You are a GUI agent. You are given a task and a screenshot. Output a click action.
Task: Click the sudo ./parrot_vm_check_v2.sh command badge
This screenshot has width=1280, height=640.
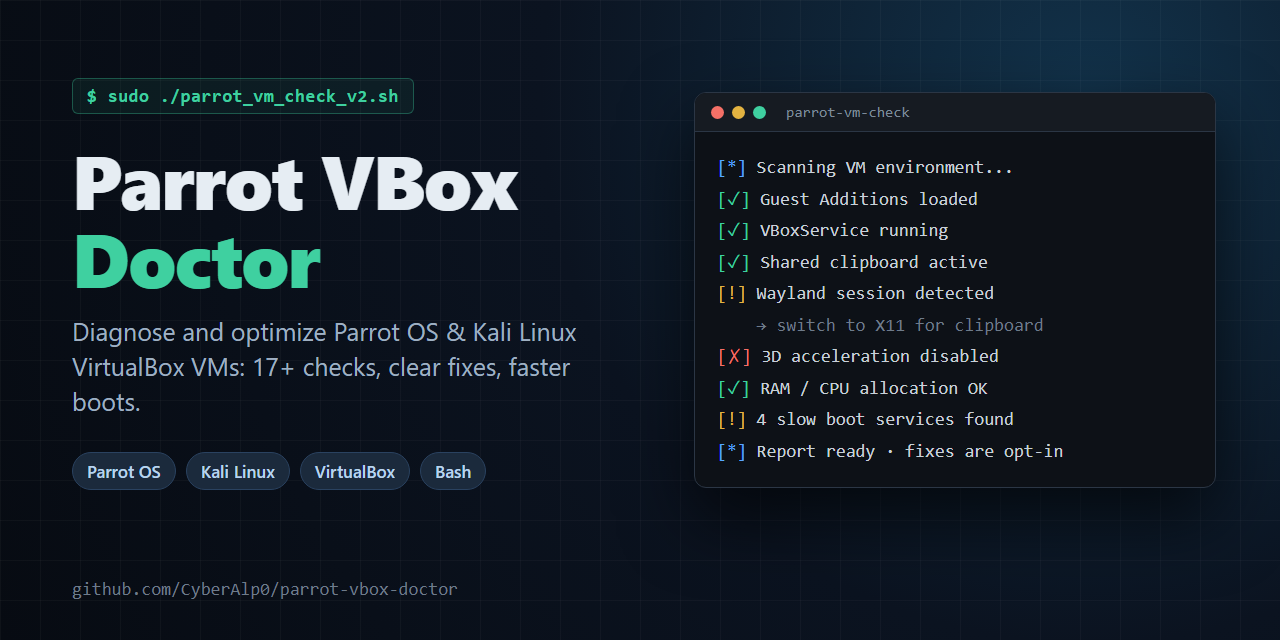tap(243, 96)
